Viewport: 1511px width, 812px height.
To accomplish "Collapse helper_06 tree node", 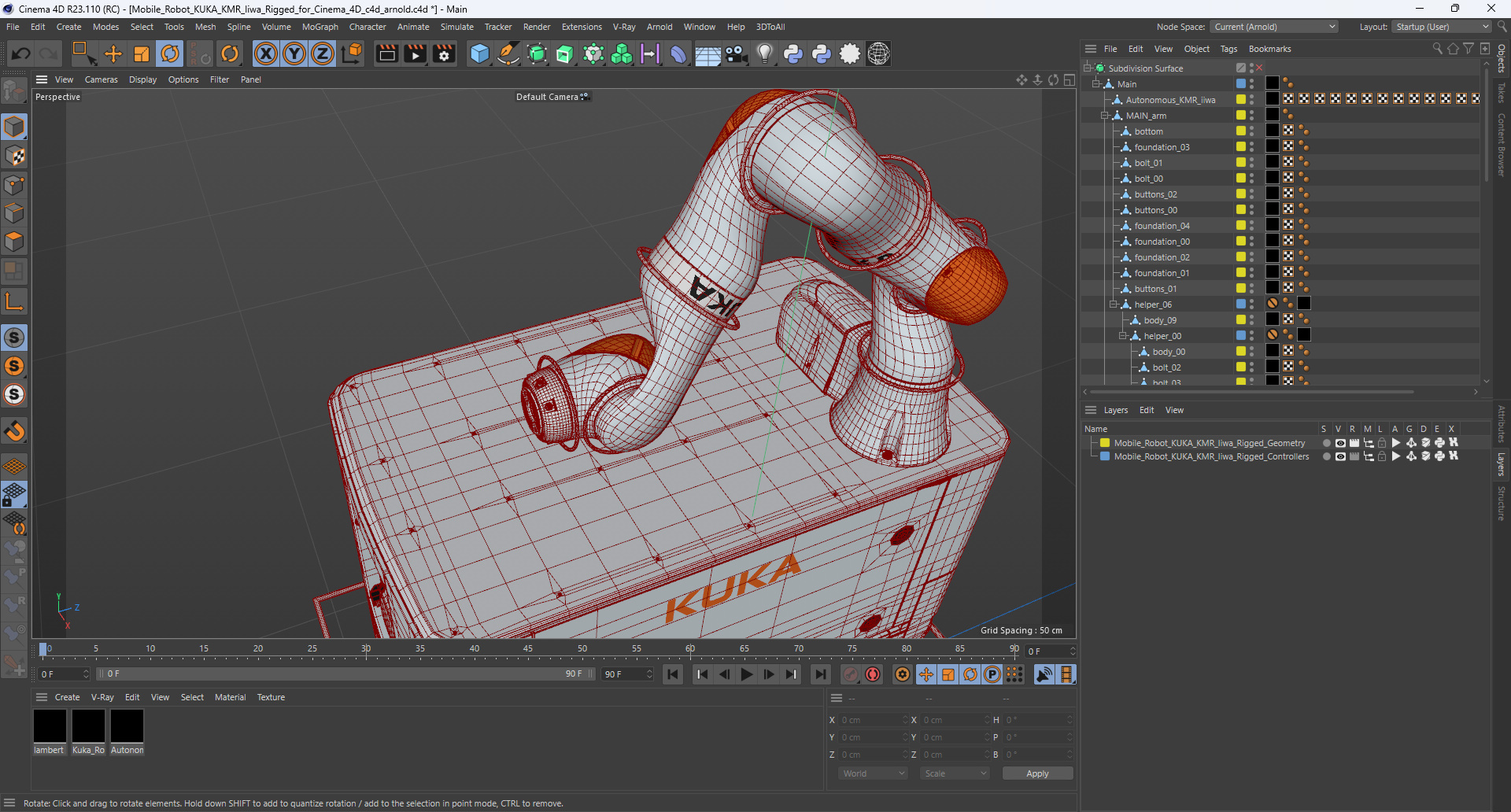I will click(1113, 304).
